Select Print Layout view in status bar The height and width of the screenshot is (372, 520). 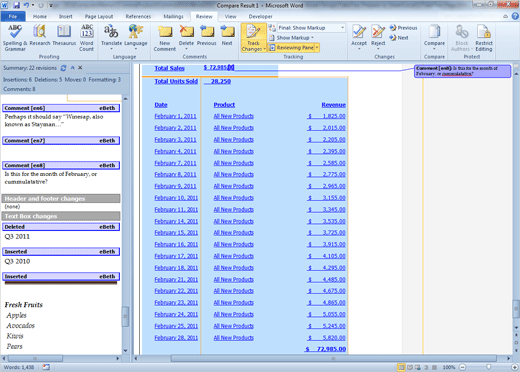(x=402, y=367)
